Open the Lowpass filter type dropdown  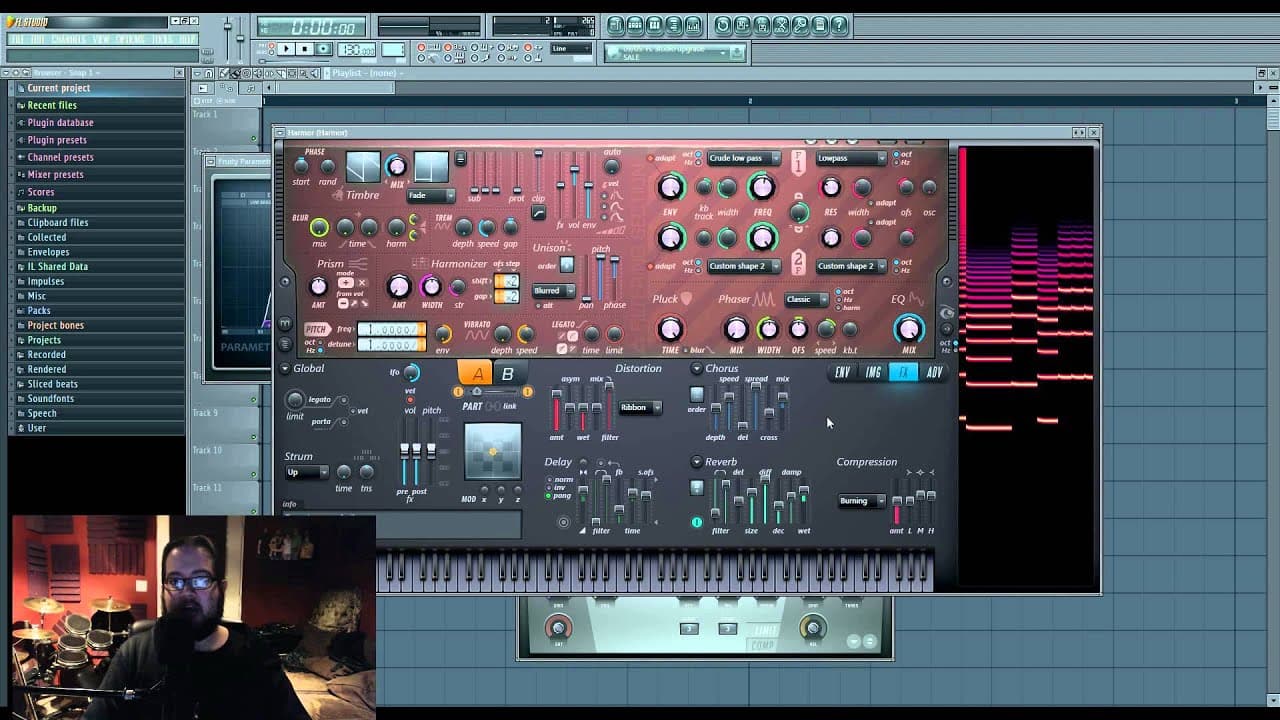pos(851,158)
